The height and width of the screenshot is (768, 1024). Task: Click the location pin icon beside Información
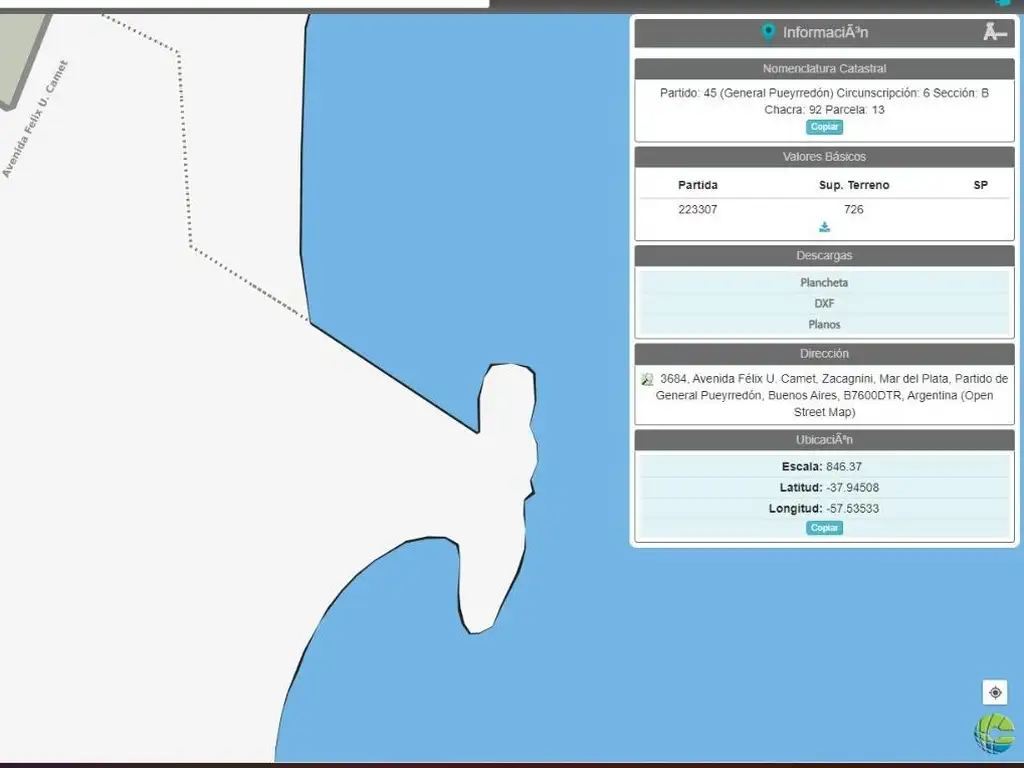[767, 32]
